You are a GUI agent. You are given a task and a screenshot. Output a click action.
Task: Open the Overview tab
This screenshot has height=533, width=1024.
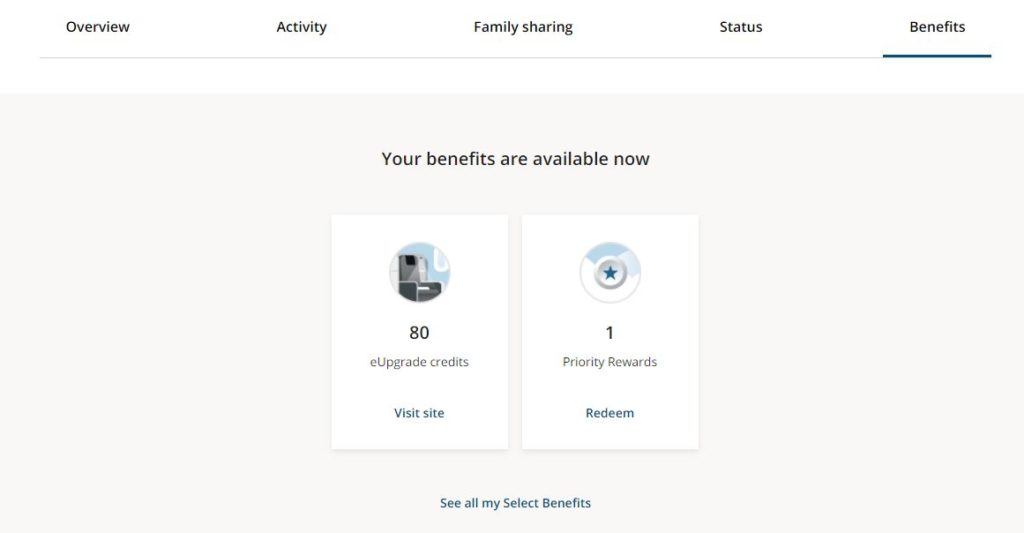click(x=98, y=27)
